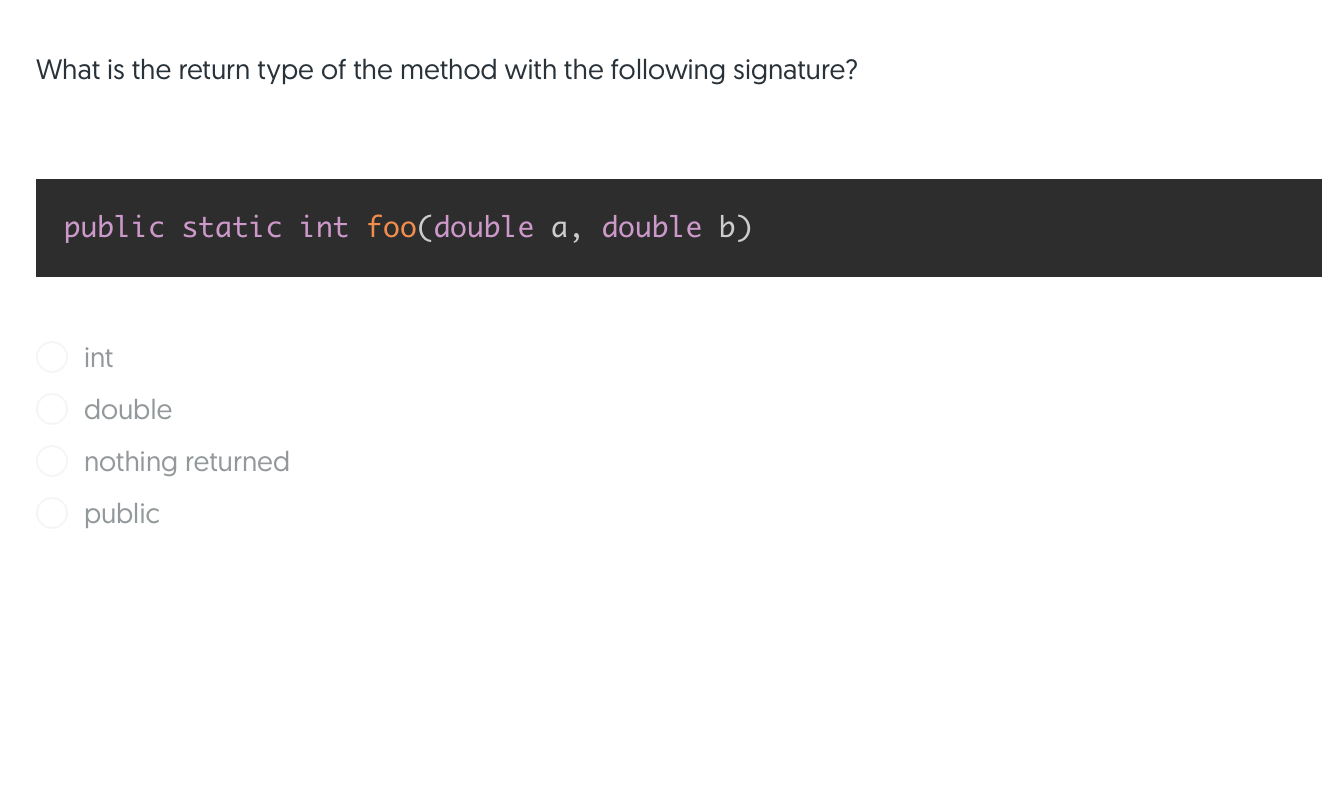Viewport: 1322px width, 799px height.
Task: Click the parameter 'a' in the signature
Action: point(559,227)
